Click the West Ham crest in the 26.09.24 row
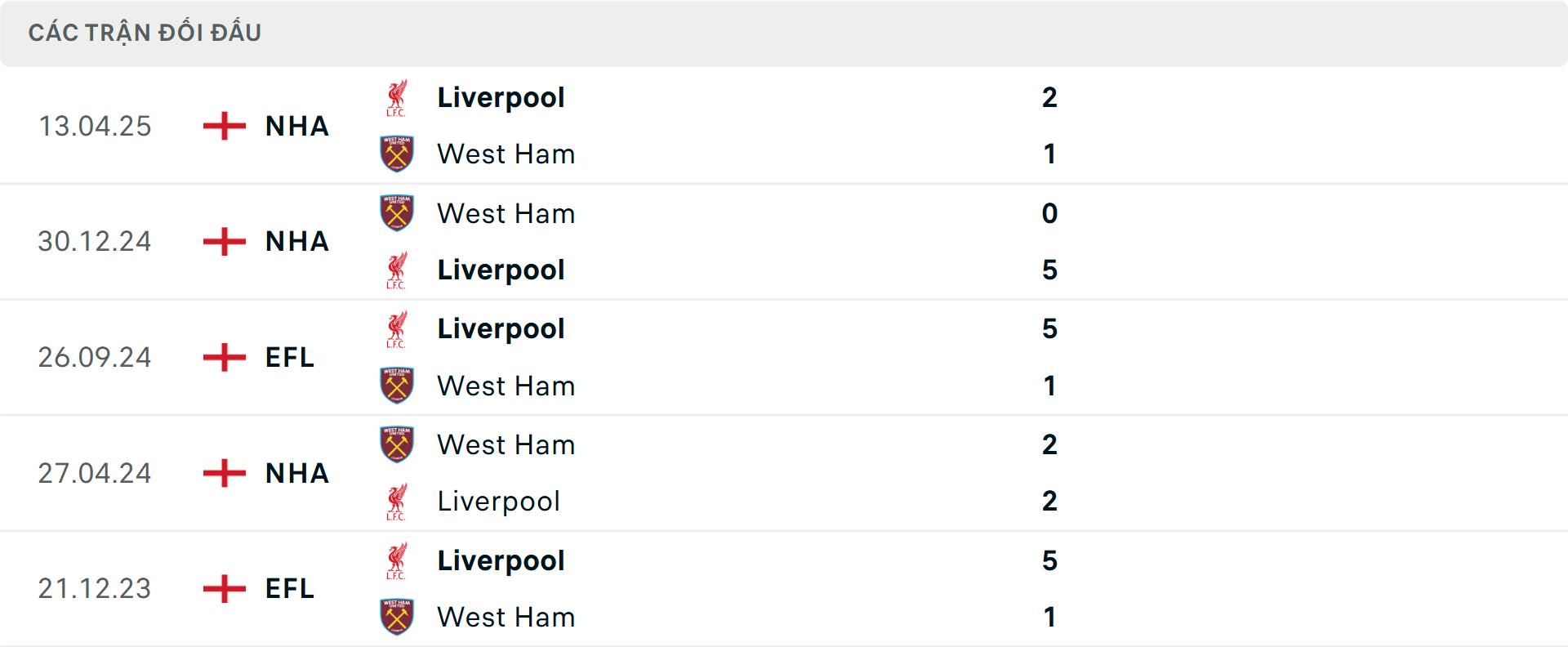The height and width of the screenshot is (647, 1568). [x=398, y=386]
